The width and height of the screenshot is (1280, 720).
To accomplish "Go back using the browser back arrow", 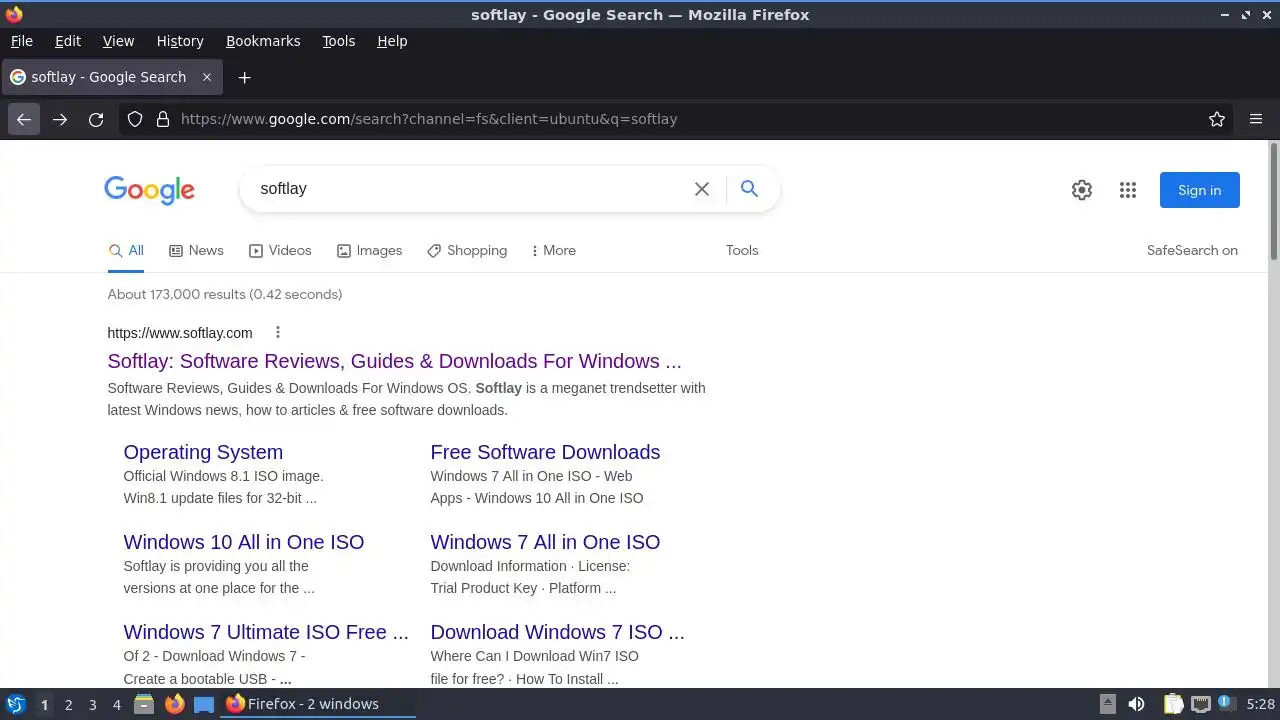I will click(24, 119).
